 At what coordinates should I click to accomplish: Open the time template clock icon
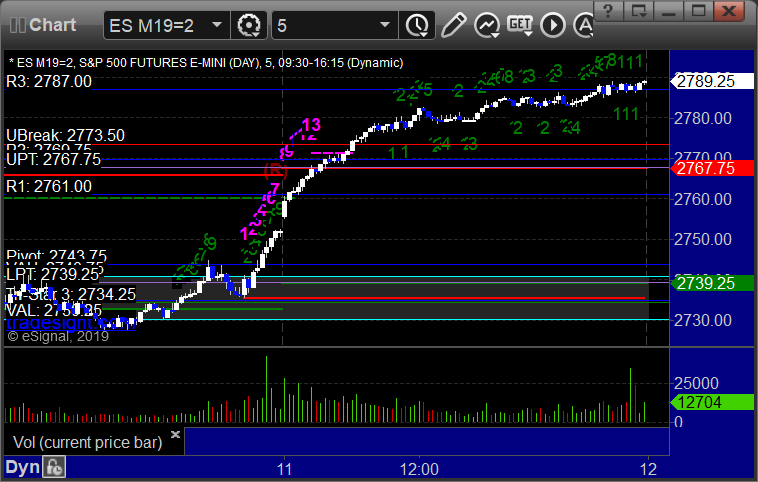(417, 25)
